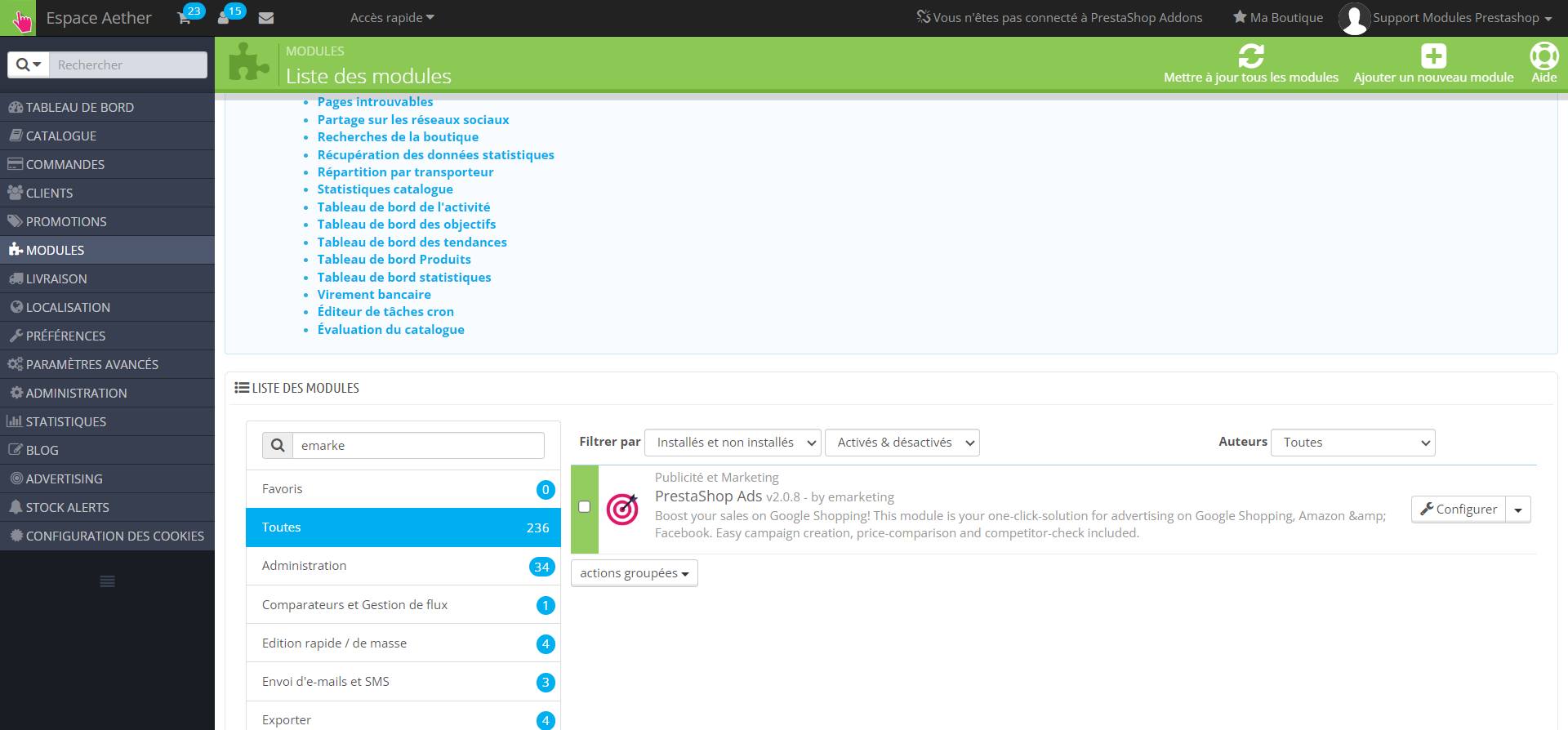Screen dimensions: 1568x730
Task: Open Répartition par transporteur link
Action: pos(406,172)
